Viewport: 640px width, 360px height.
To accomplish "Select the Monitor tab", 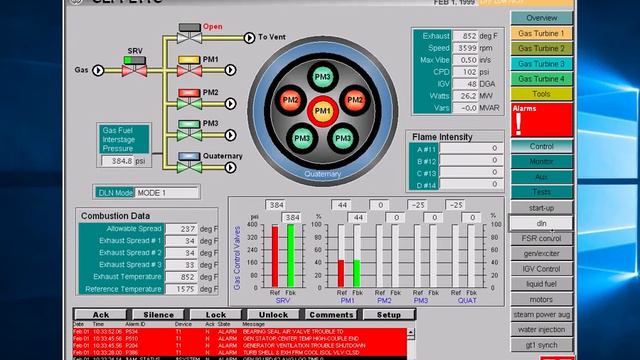I will pos(542,161).
